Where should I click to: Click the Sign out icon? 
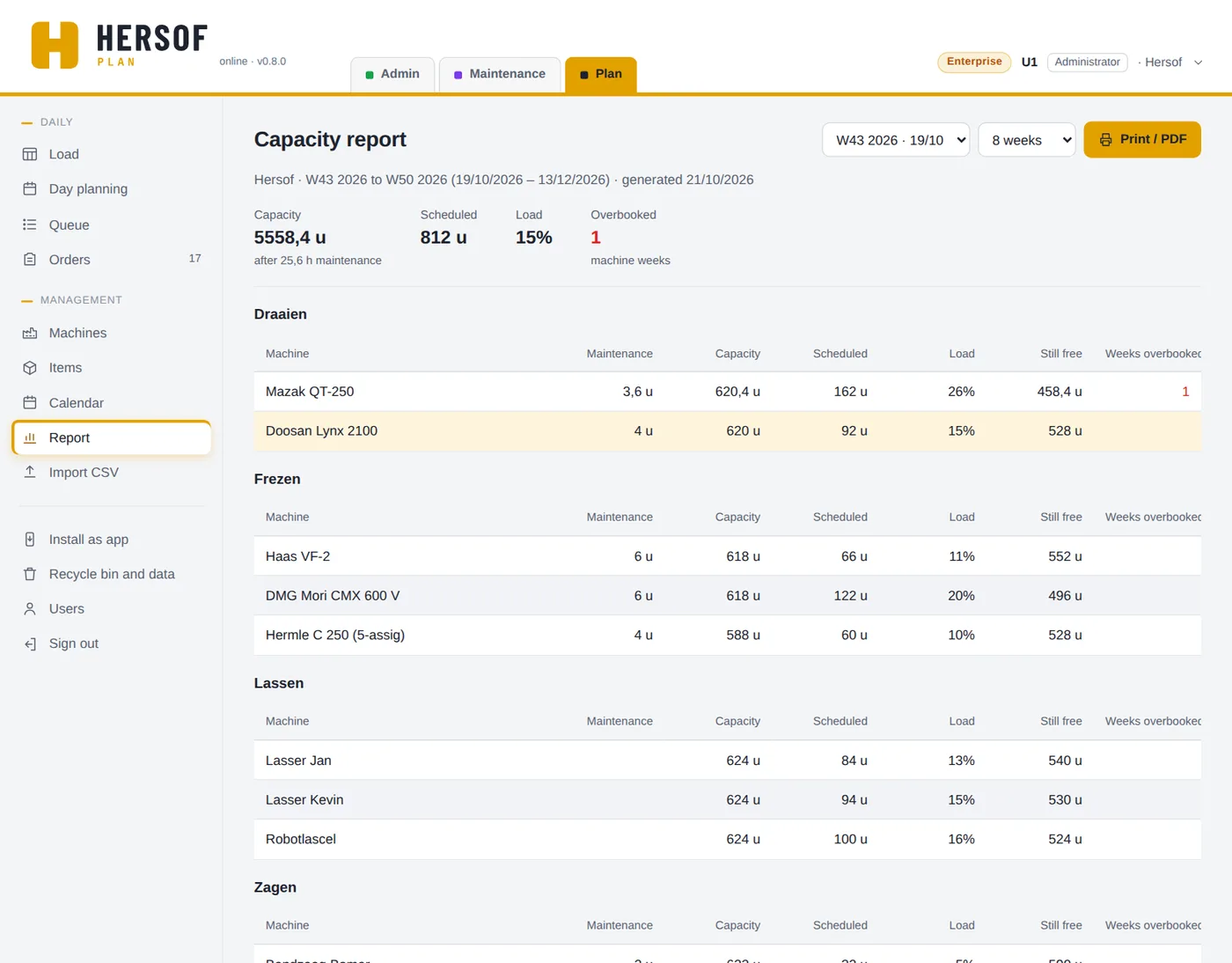pos(30,643)
